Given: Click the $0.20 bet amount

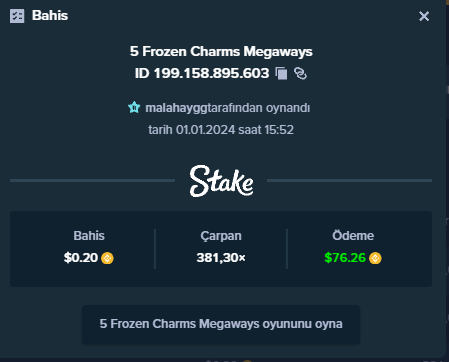Looking at the screenshot, I should click(x=81, y=258).
